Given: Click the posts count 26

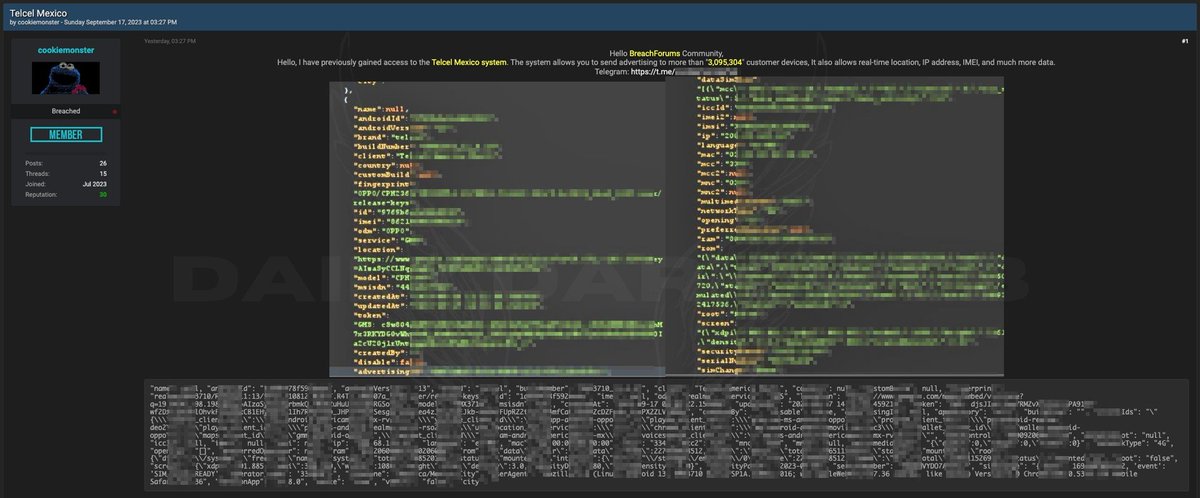Looking at the screenshot, I should tap(103, 163).
